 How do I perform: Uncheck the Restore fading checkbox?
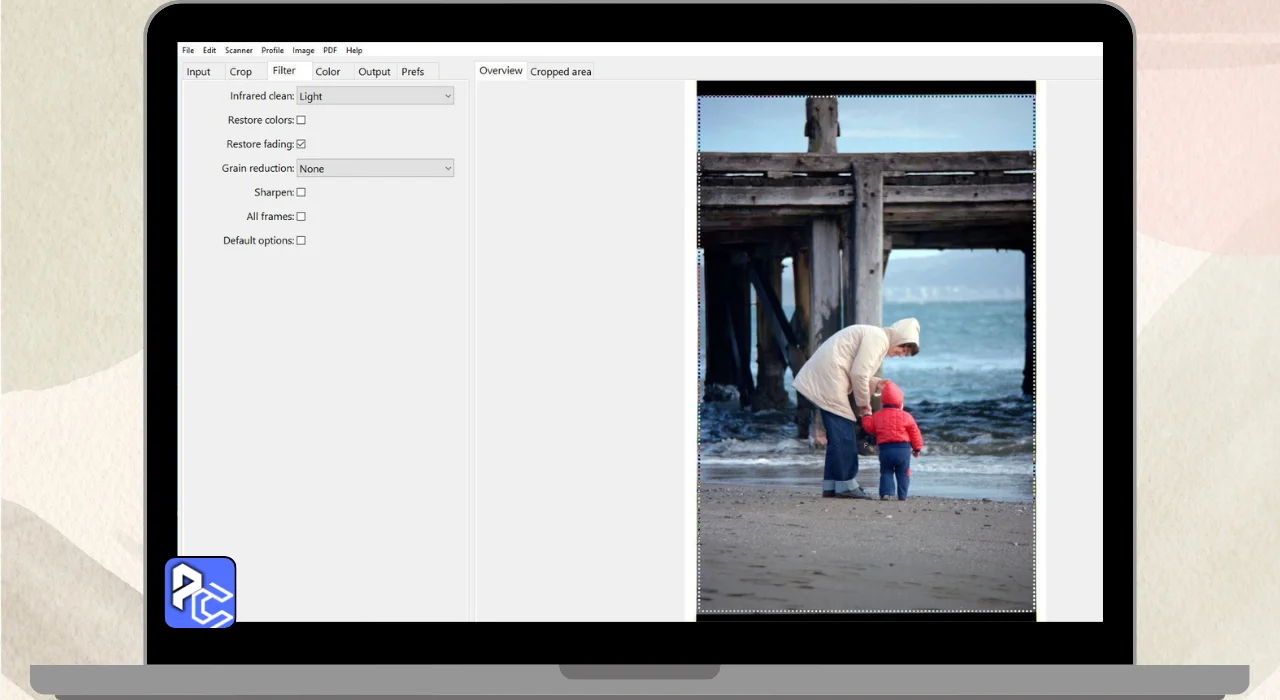[x=301, y=144]
